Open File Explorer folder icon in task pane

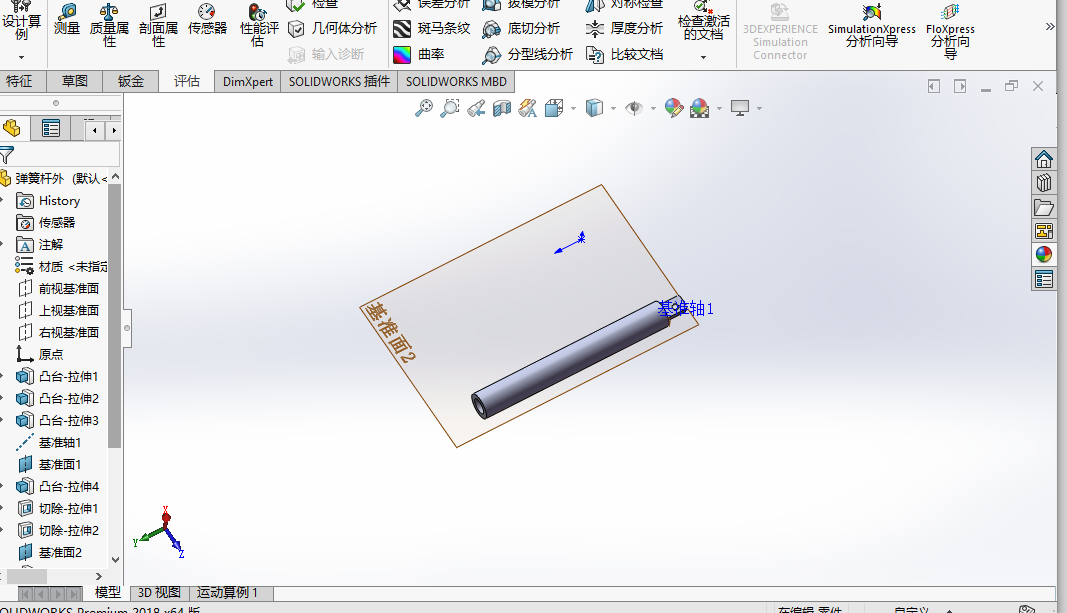tap(1043, 207)
